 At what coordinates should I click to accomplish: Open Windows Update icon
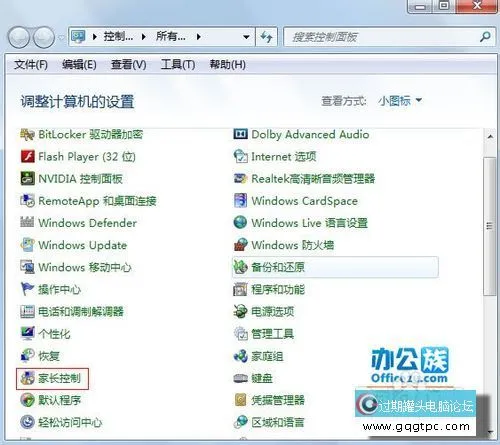click(x=27, y=245)
